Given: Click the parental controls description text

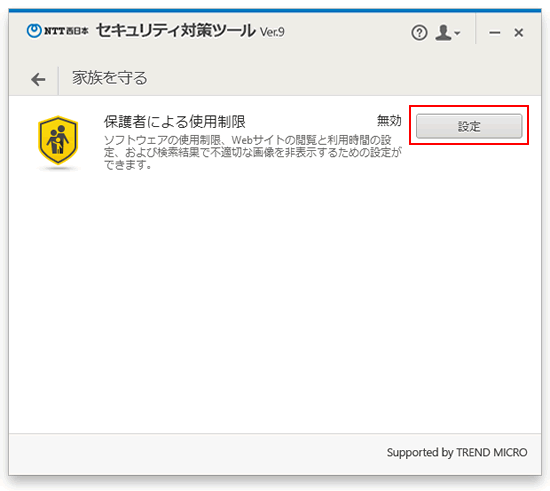Looking at the screenshot, I should [253, 152].
